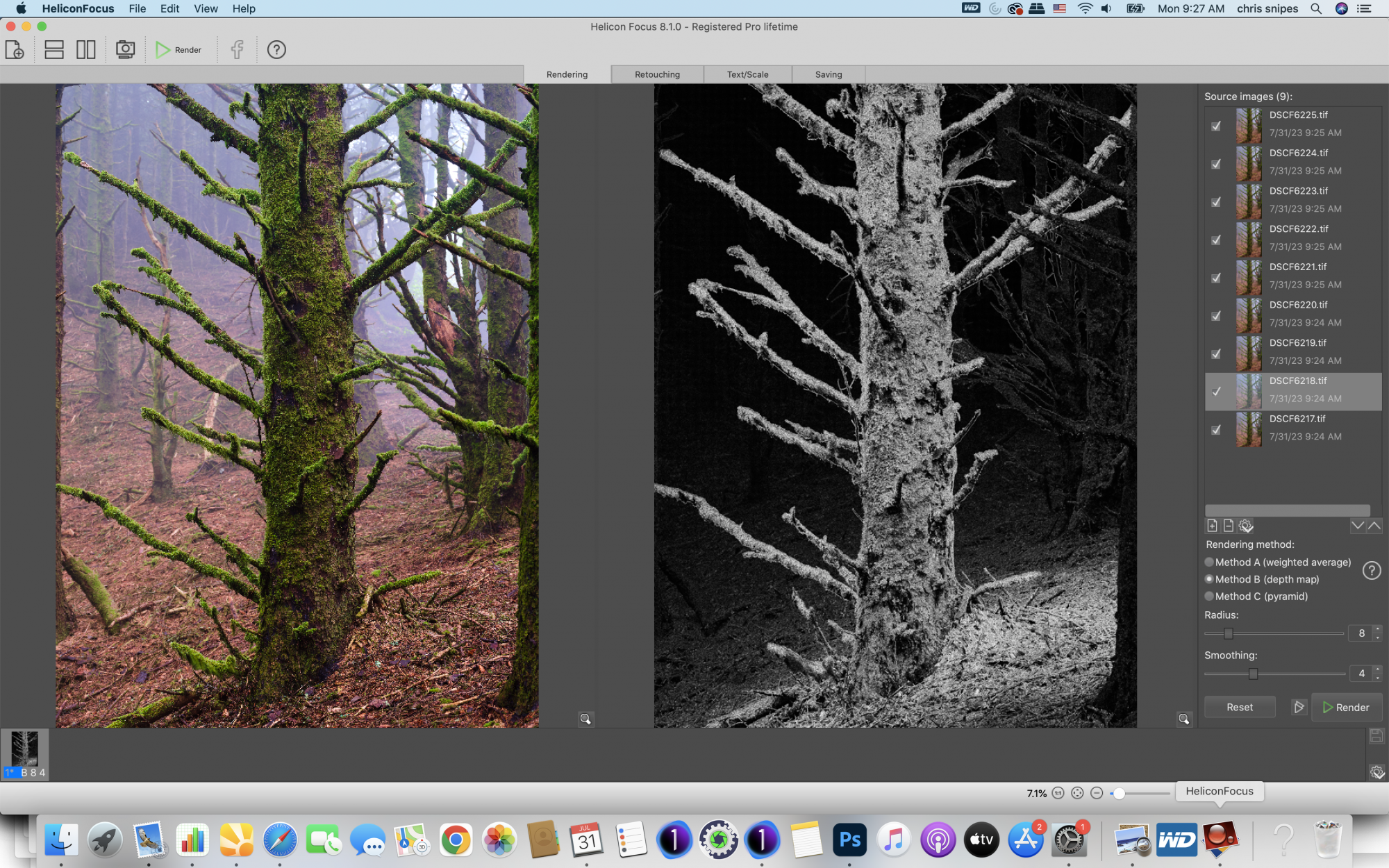Click the Smoothing slider handle

click(x=1253, y=674)
